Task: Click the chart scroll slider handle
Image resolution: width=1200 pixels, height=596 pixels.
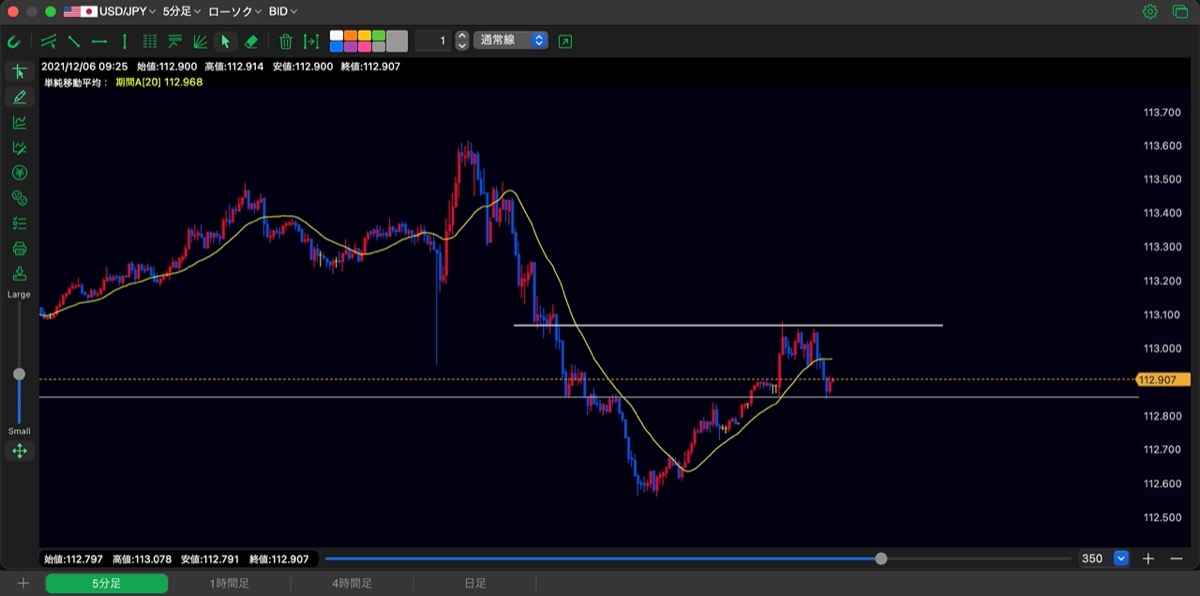Action: tap(881, 558)
